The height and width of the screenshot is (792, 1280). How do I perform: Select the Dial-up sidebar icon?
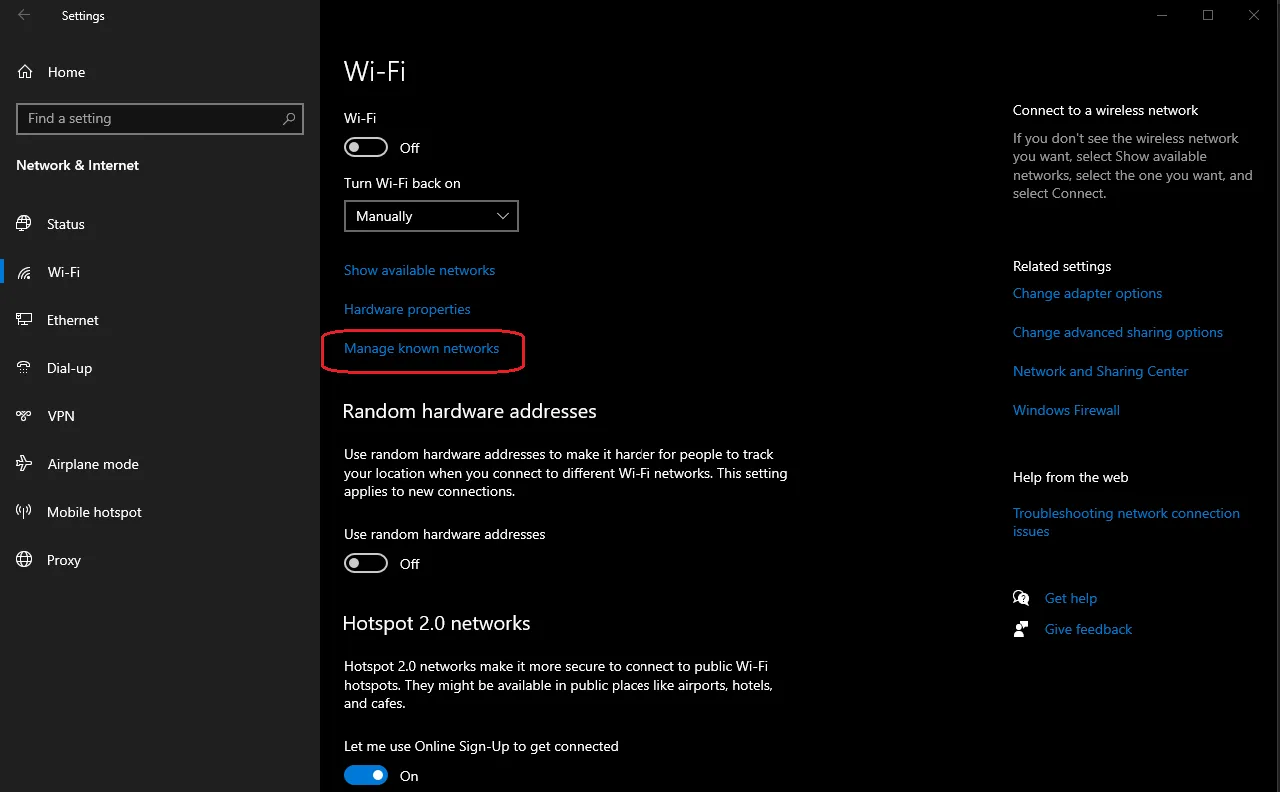[23, 368]
